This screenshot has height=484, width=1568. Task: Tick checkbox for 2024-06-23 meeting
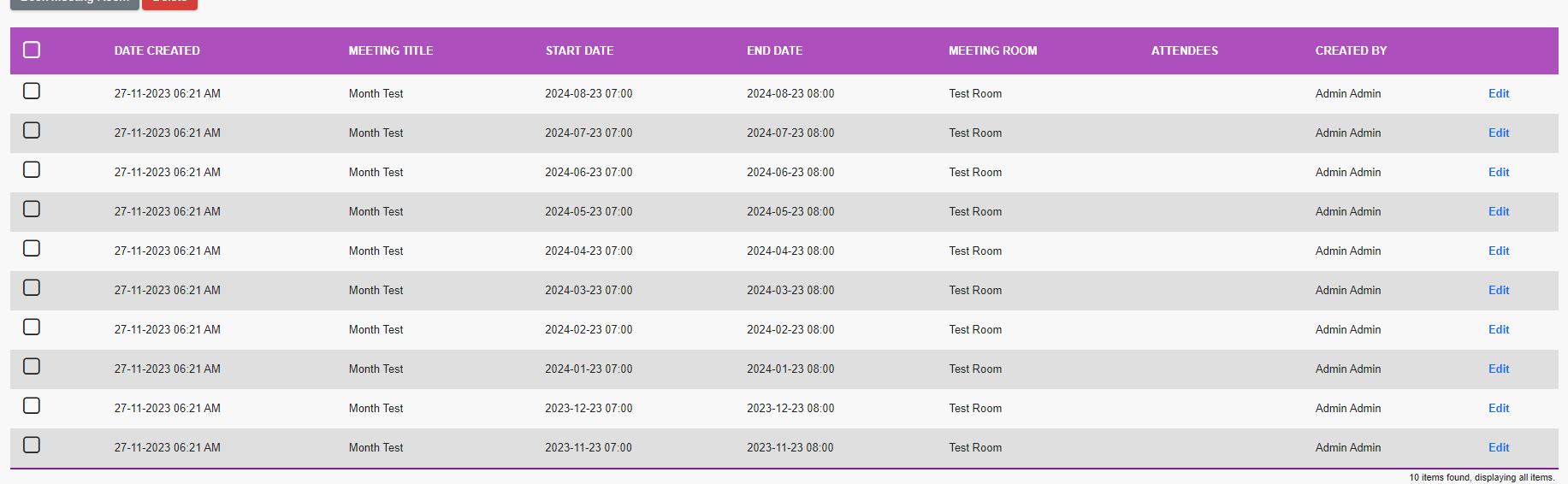32,169
